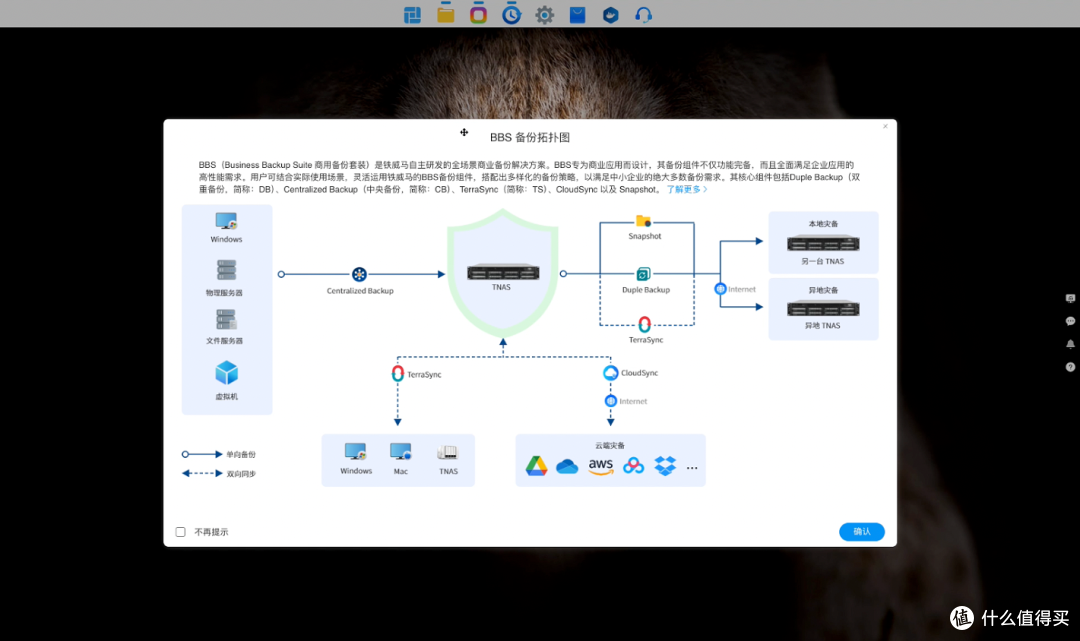Click the Snapshot folder icon
This screenshot has width=1080, height=641.
643,221
